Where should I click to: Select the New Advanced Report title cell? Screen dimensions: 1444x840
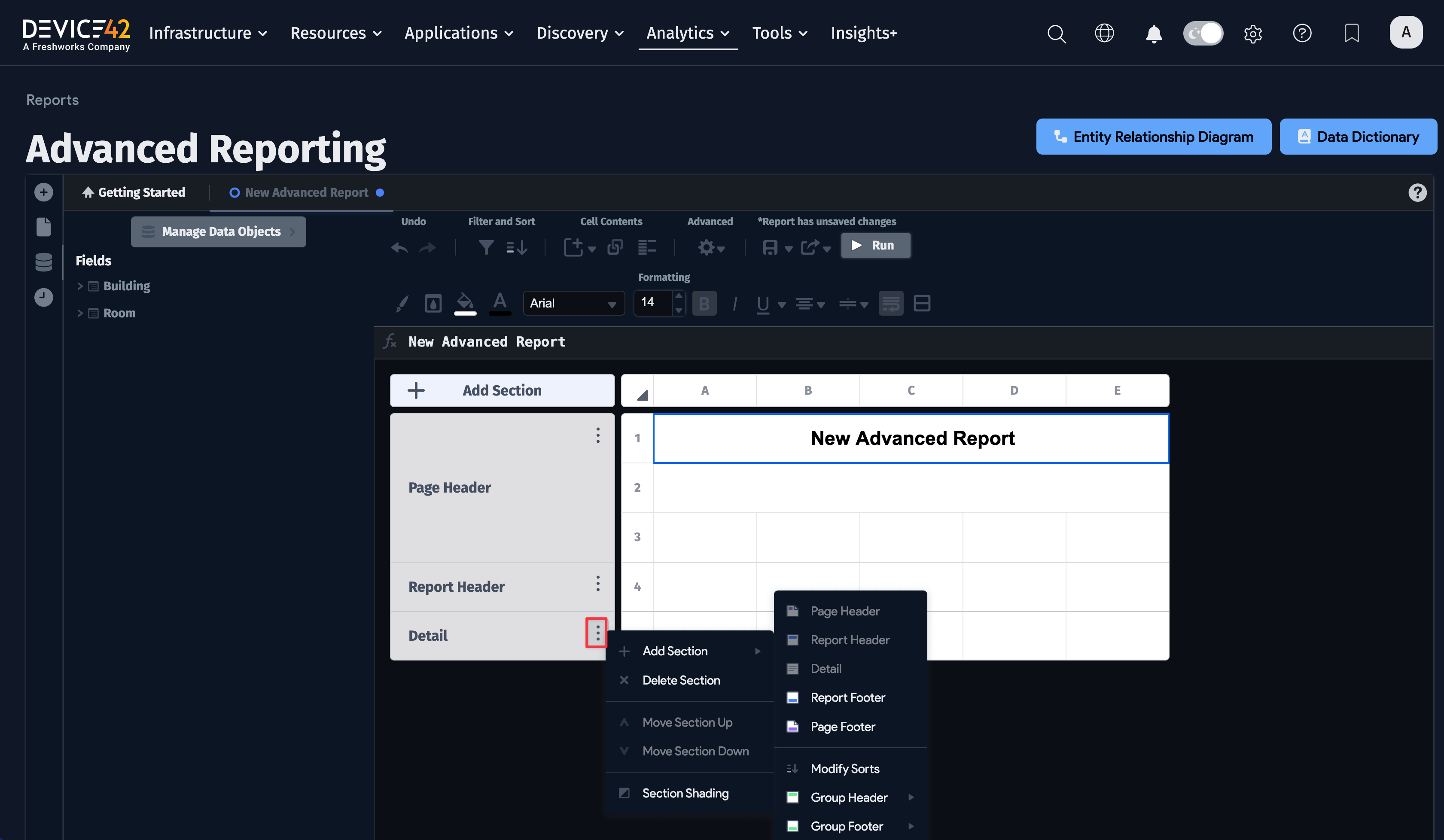[x=911, y=438]
